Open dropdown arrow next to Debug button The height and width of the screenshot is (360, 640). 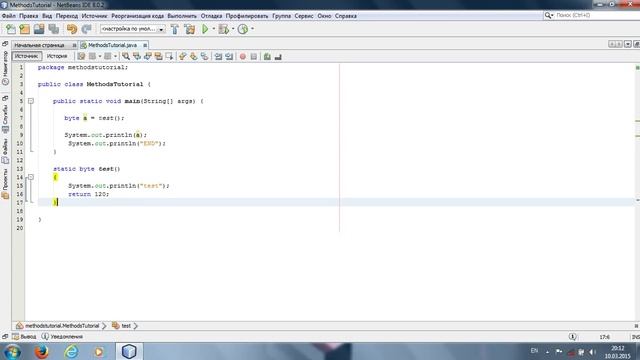(233, 29)
